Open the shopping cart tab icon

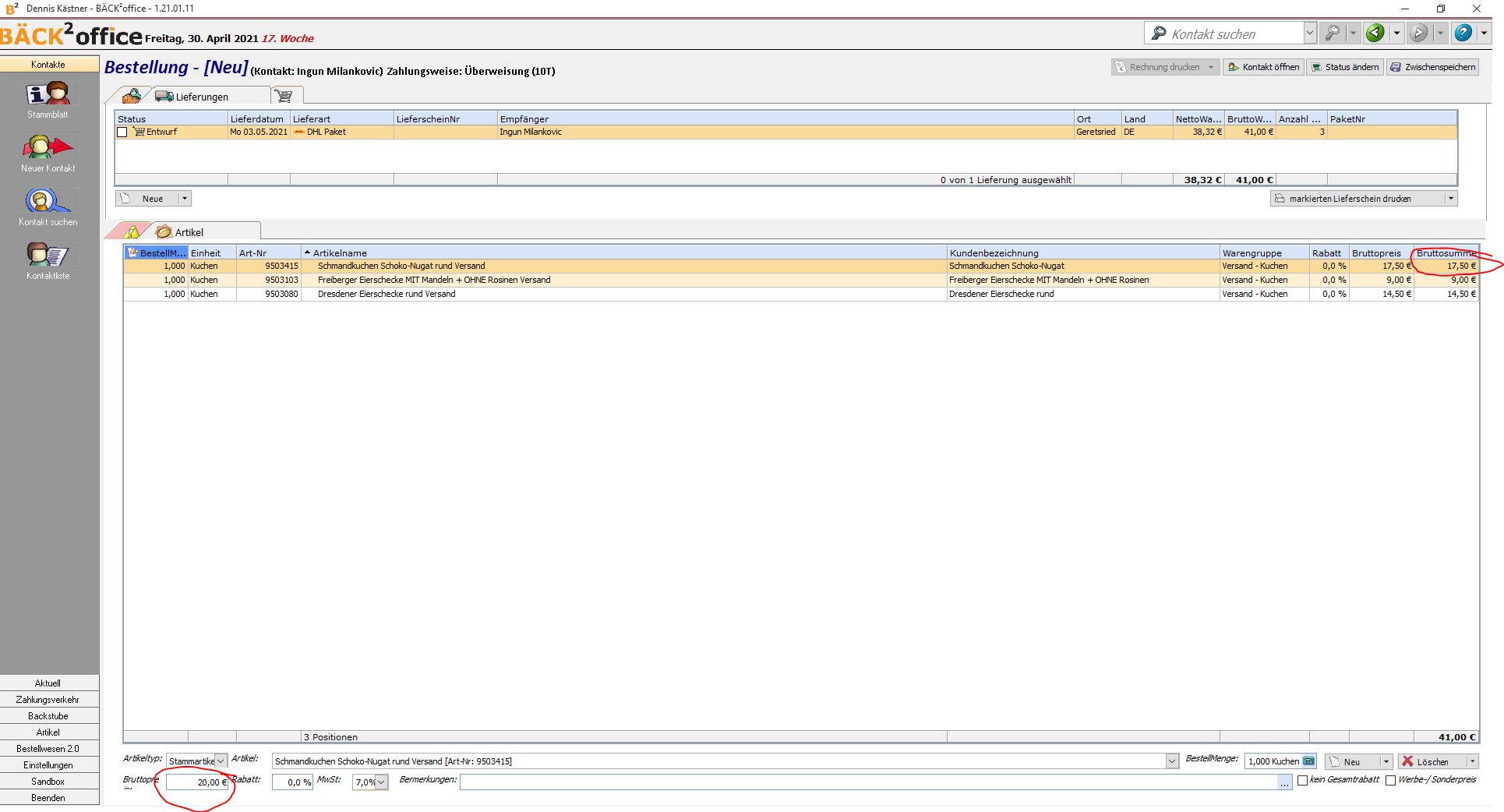coord(285,97)
